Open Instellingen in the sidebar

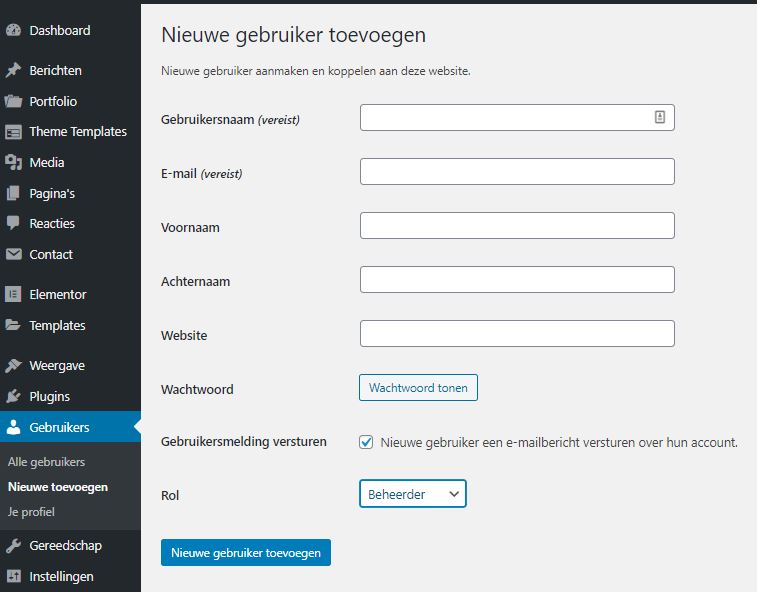pyautogui.click(x=61, y=576)
